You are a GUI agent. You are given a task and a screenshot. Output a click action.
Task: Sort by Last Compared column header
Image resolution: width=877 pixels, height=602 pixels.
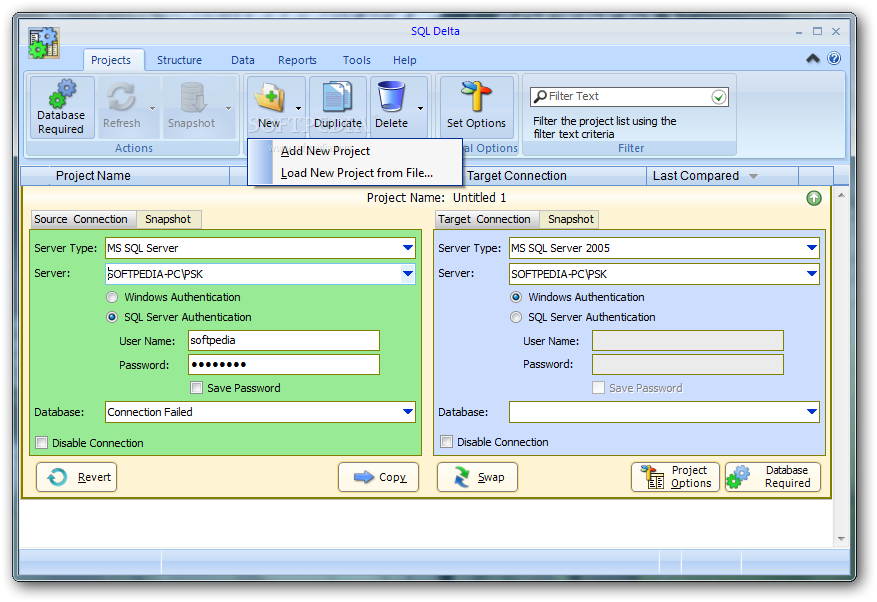722,176
